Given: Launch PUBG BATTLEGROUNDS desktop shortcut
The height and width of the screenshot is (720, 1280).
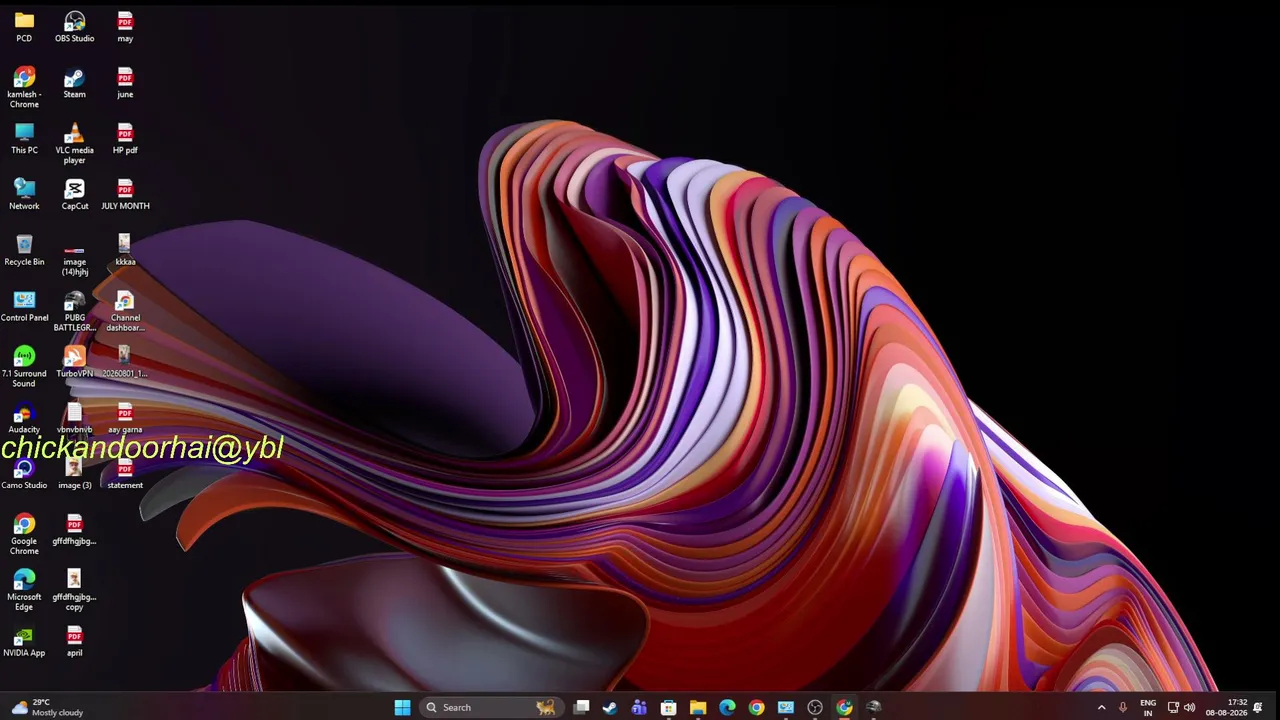Looking at the screenshot, I should [x=74, y=312].
